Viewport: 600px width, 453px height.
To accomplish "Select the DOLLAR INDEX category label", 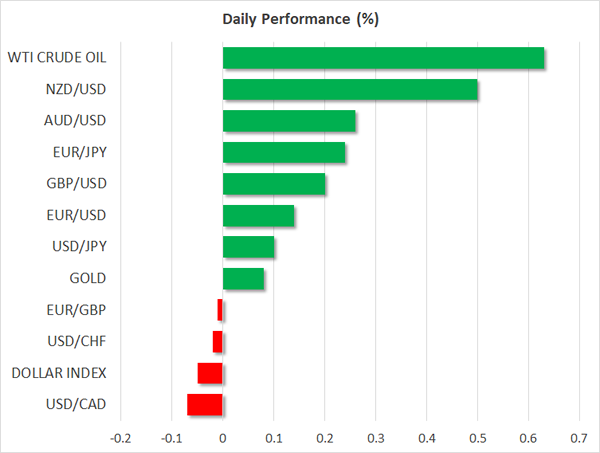I will [59, 373].
